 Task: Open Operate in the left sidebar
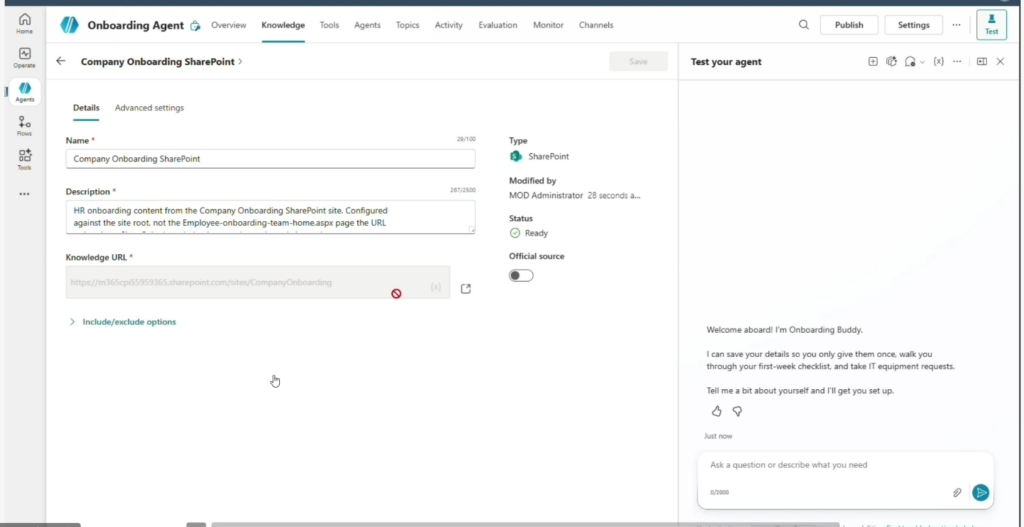click(x=24, y=57)
